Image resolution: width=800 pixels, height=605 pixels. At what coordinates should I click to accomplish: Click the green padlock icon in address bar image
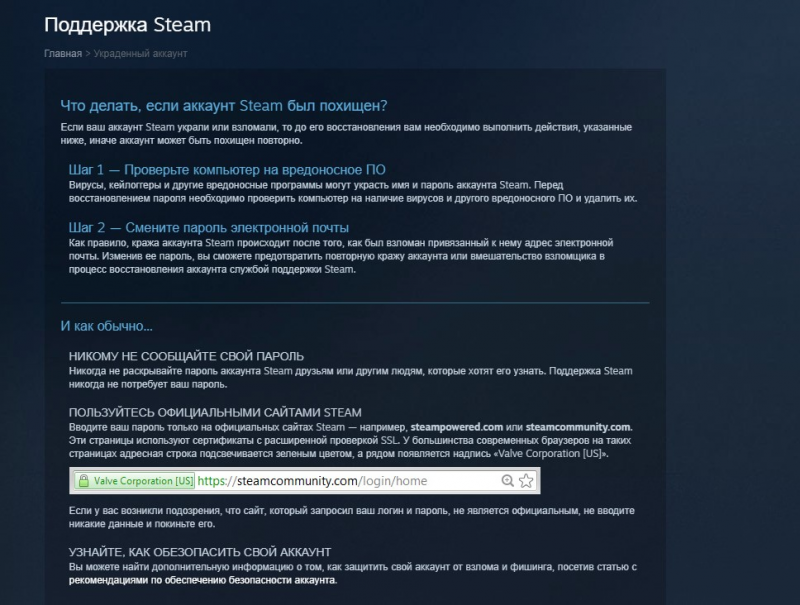coord(84,481)
